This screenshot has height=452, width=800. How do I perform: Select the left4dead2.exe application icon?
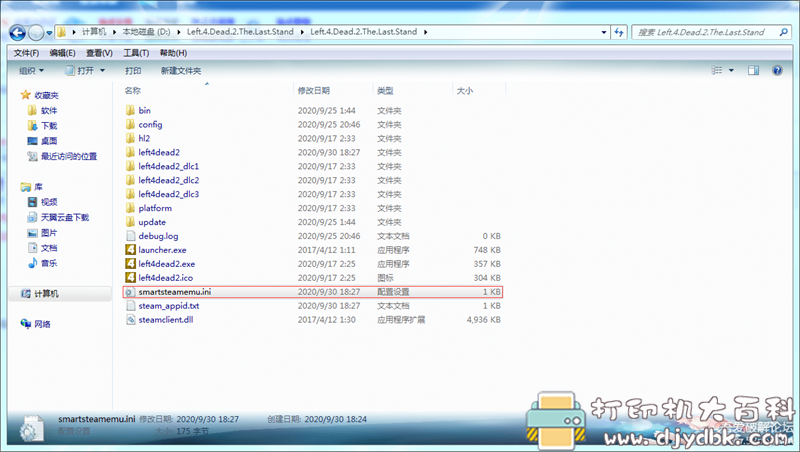coord(130,264)
